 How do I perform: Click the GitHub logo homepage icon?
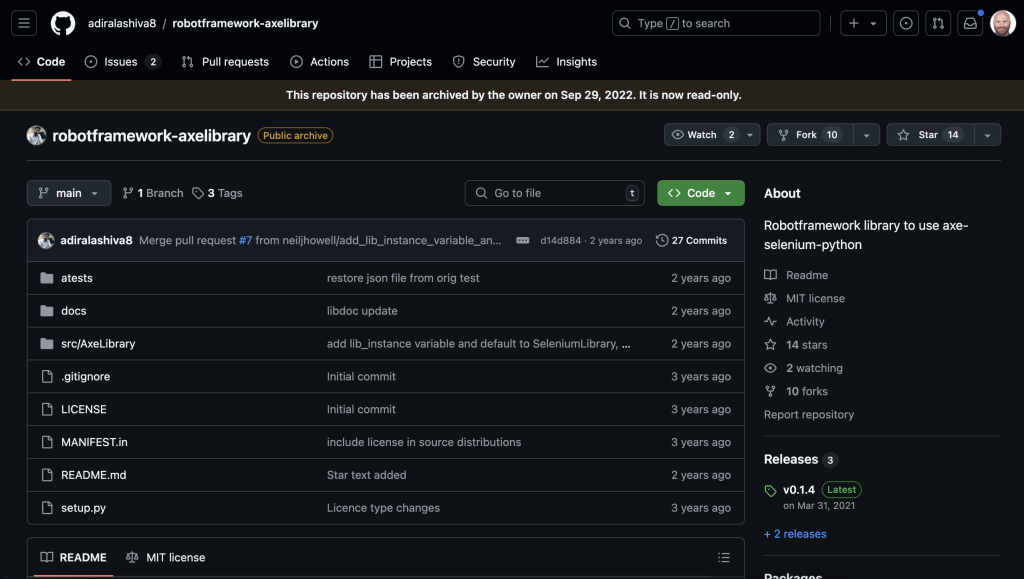[x=63, y=23]
